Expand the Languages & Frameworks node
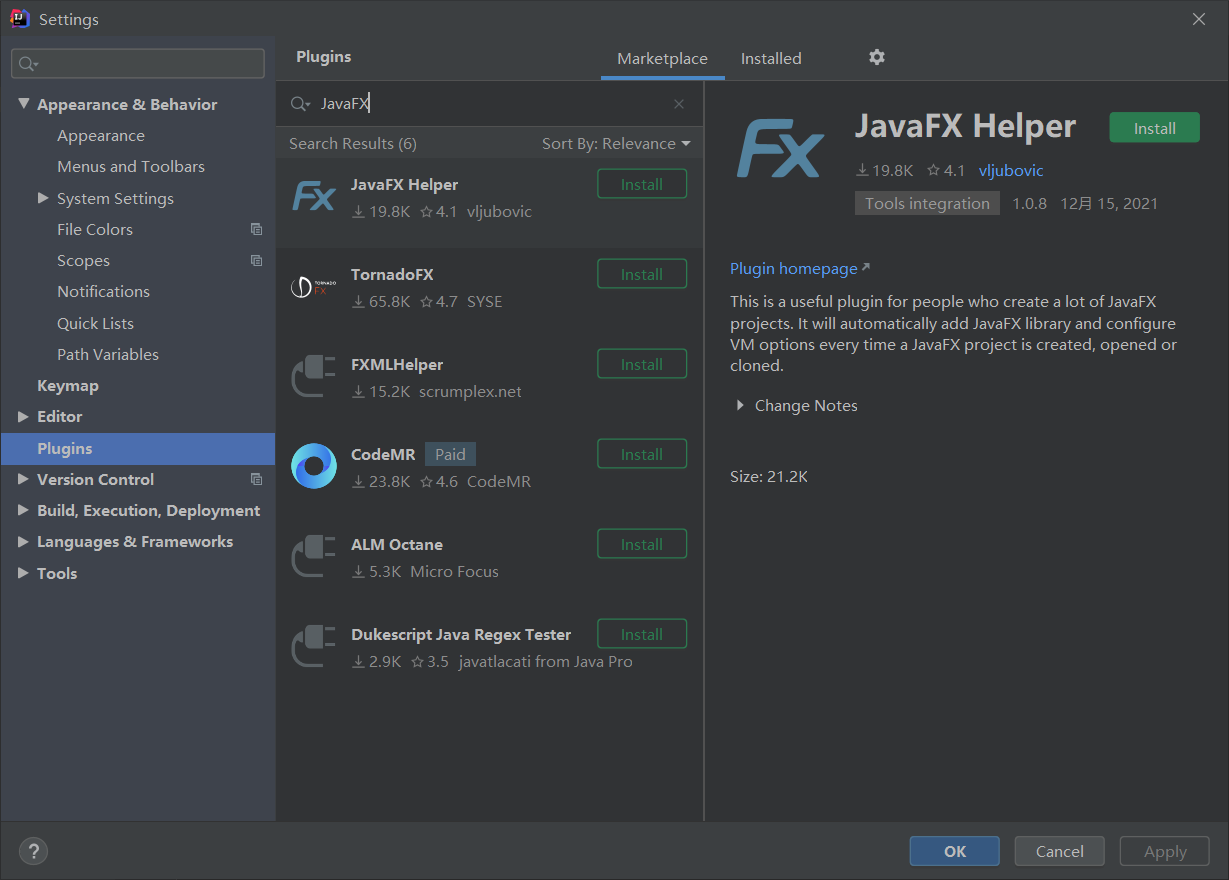Image resolution: width=1229 pixels, height=880 pixels. point(24,541)
